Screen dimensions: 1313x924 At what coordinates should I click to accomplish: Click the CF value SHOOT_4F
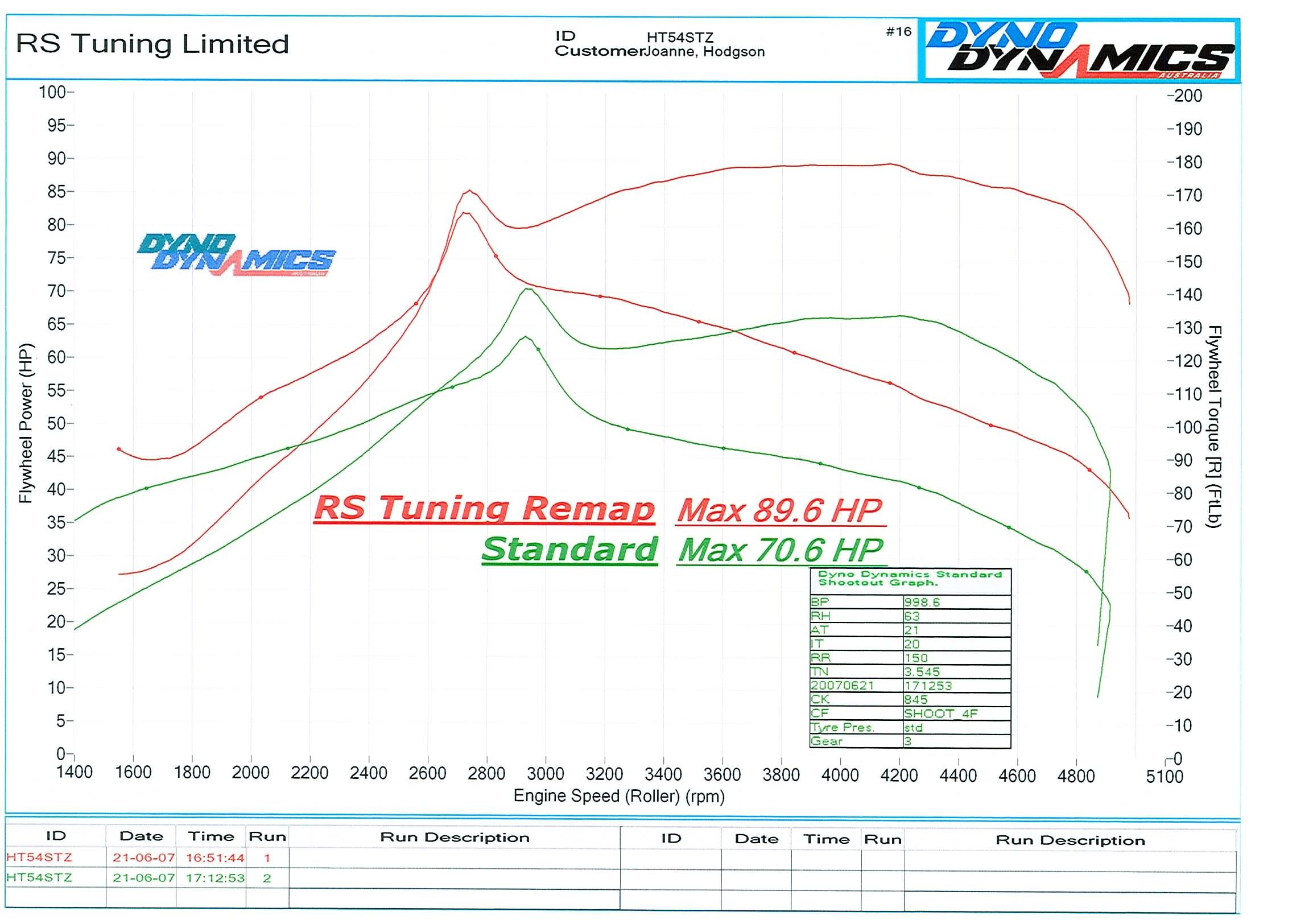(x=940, y=713)
